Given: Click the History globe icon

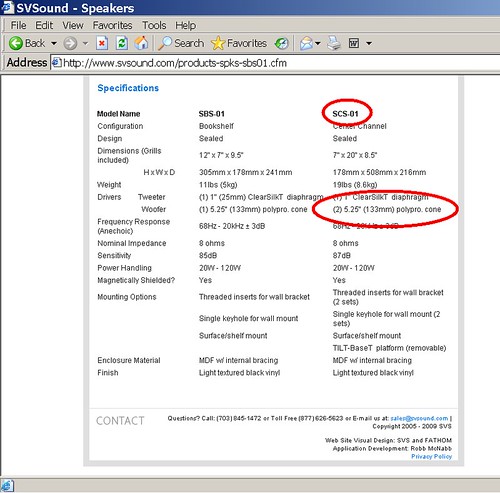Looking at the screenshot, I should 282,43.
